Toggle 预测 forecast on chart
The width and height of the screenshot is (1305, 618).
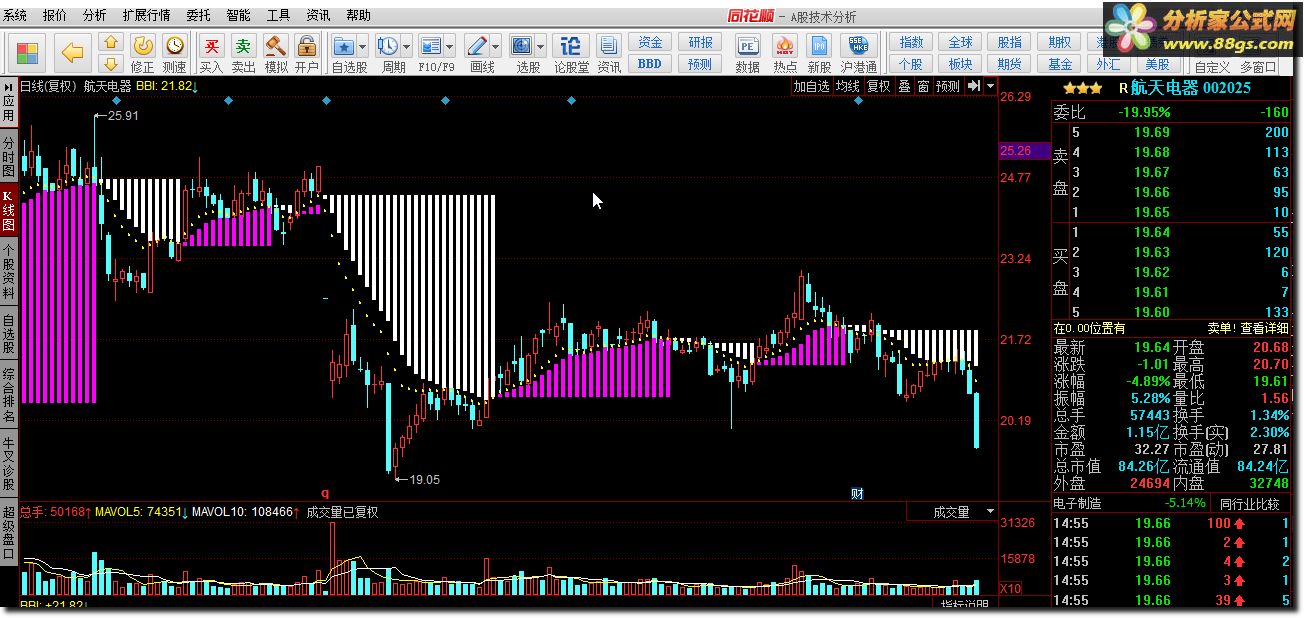(x=948, y=87)
